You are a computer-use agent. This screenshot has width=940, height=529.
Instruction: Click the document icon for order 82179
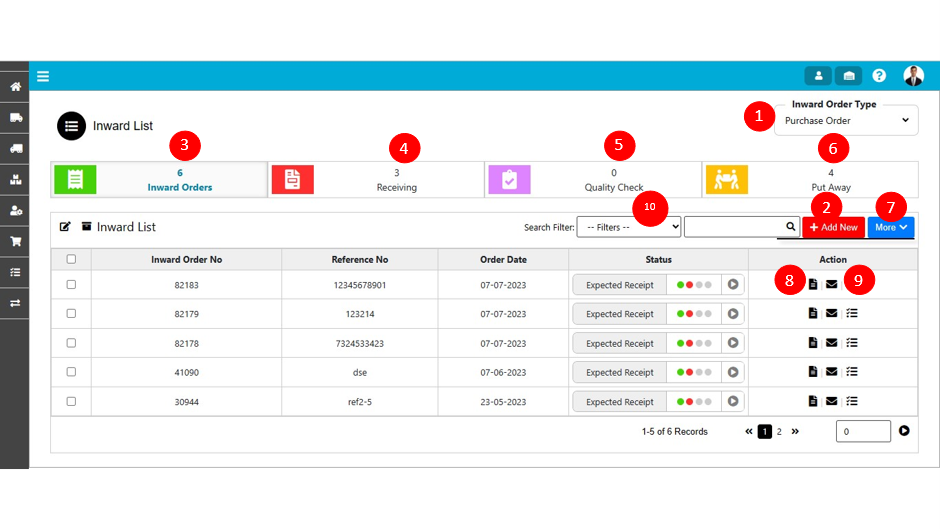[812, 314]
